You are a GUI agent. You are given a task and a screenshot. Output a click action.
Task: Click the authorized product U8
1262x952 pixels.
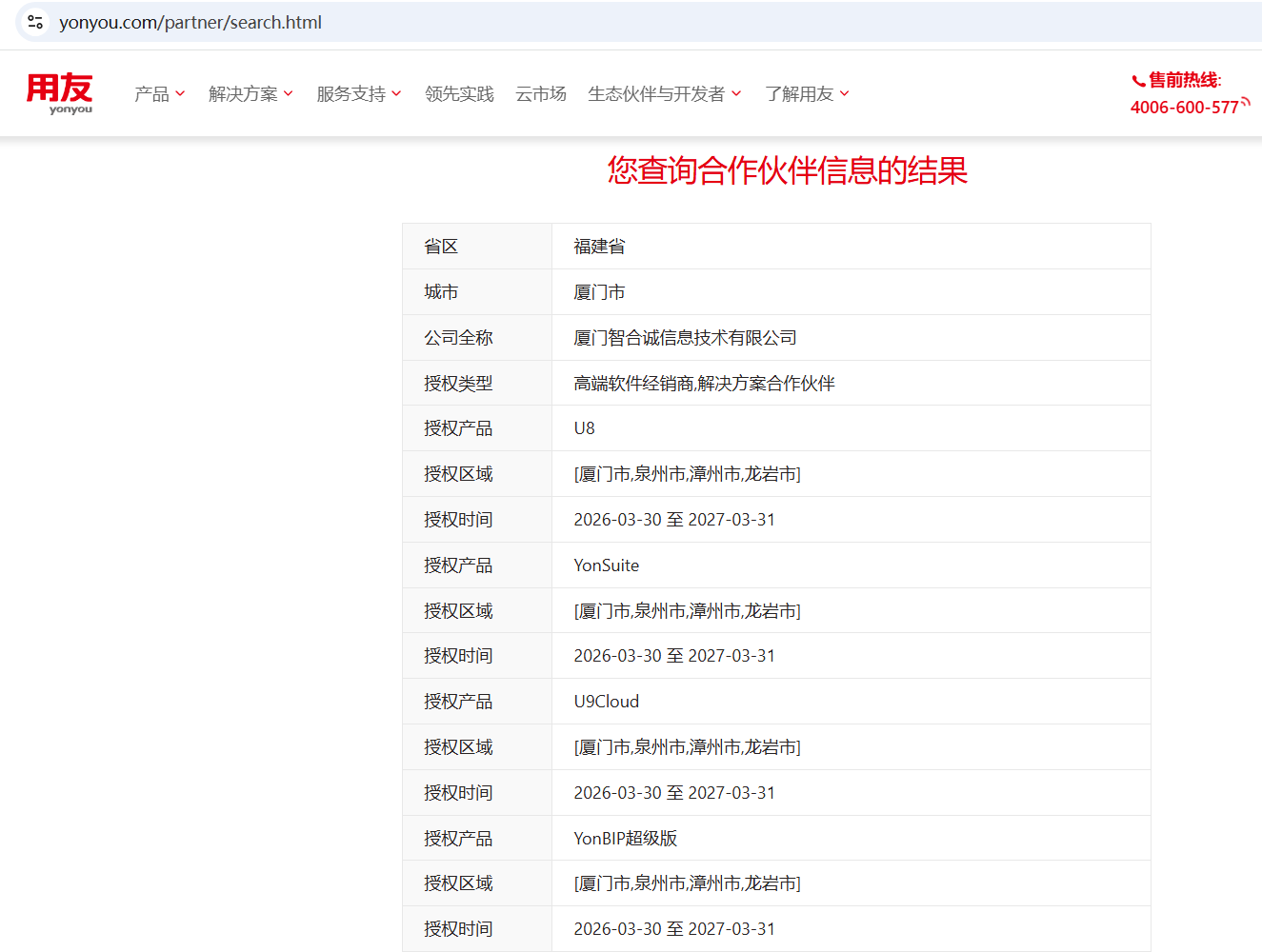pos(584,428)
